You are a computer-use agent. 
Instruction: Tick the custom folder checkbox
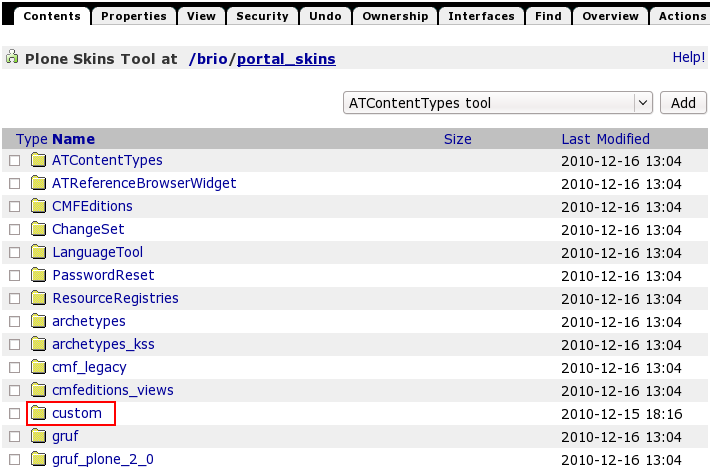pyautogui.click(x=14, y=413)
